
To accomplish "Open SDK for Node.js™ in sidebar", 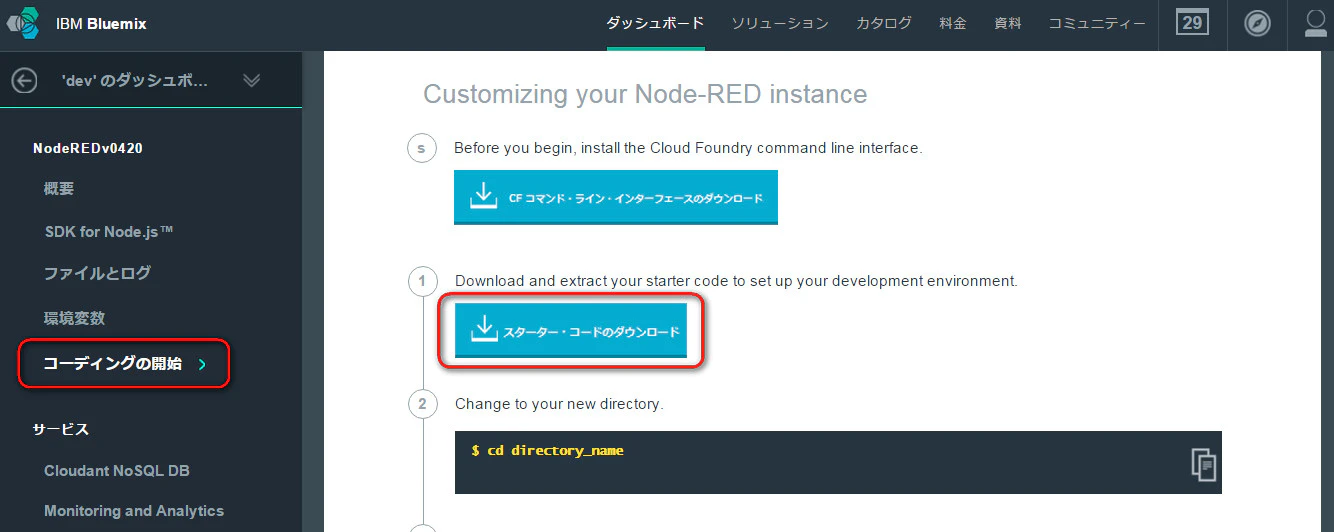I will point(110,231).
